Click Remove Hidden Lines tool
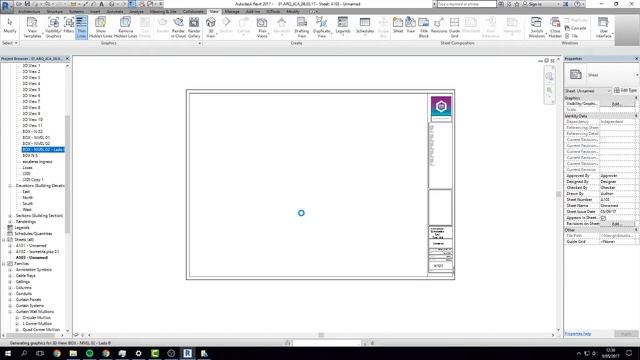The image size is (640, 360). click(x=125, y=27)
